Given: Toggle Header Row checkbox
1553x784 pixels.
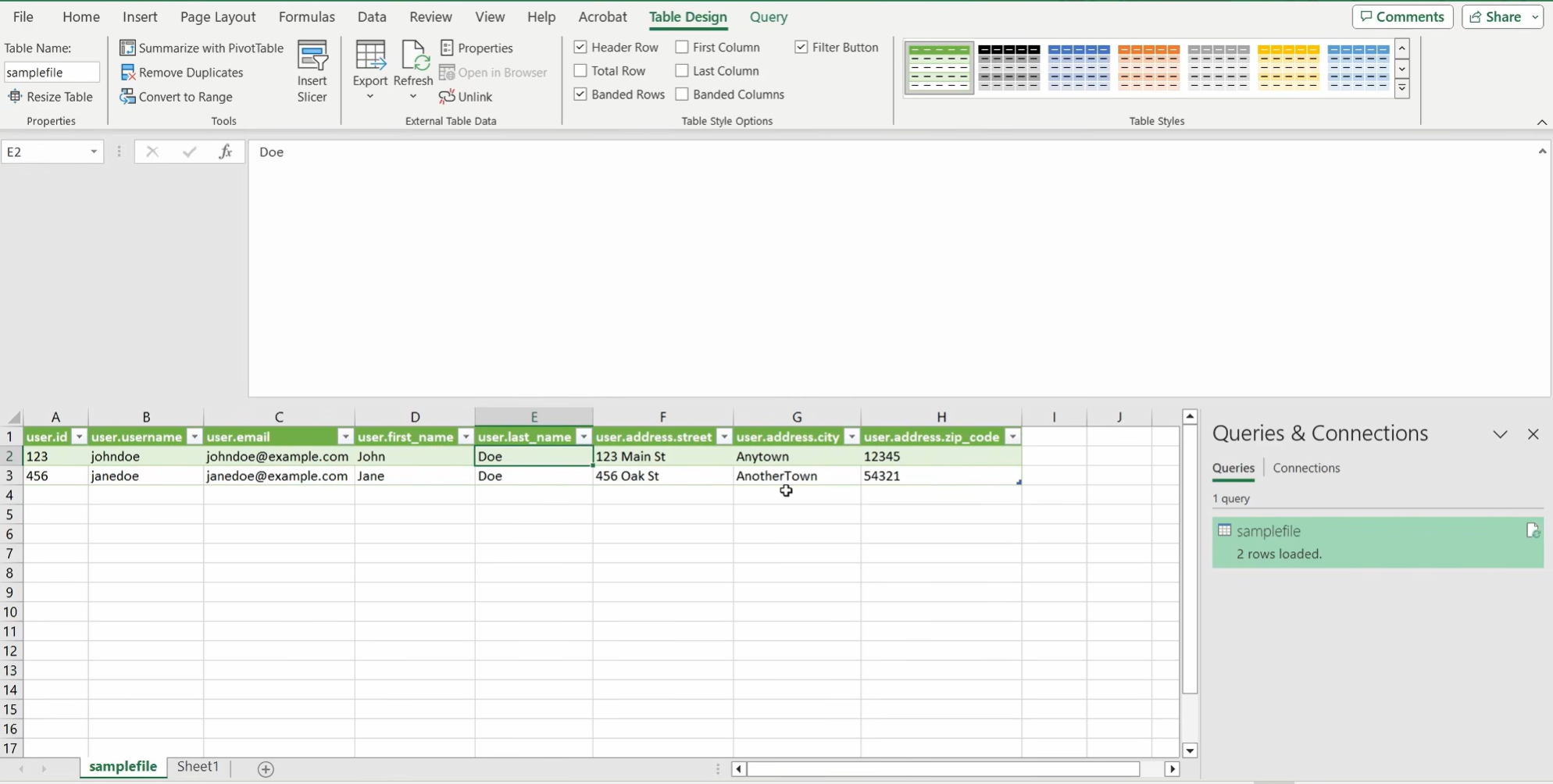Looking at the screenshot, I should [580, 47].
